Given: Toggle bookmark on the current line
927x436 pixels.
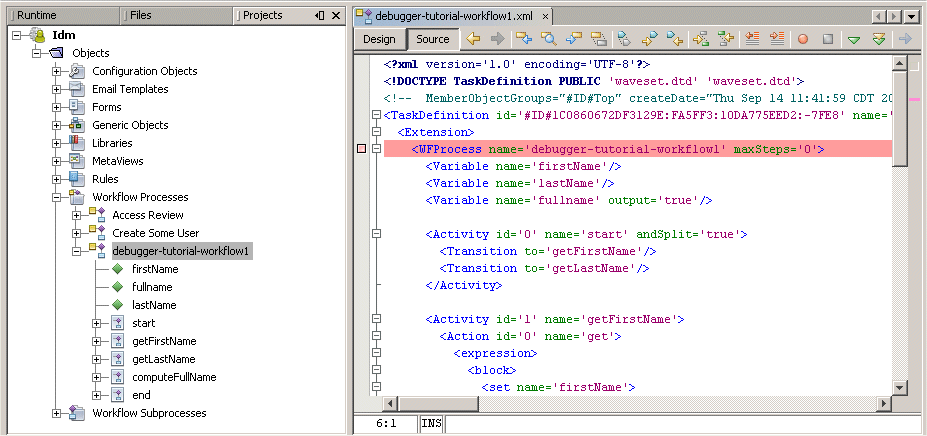Looking at the screenshot, I should coord(624,39).
